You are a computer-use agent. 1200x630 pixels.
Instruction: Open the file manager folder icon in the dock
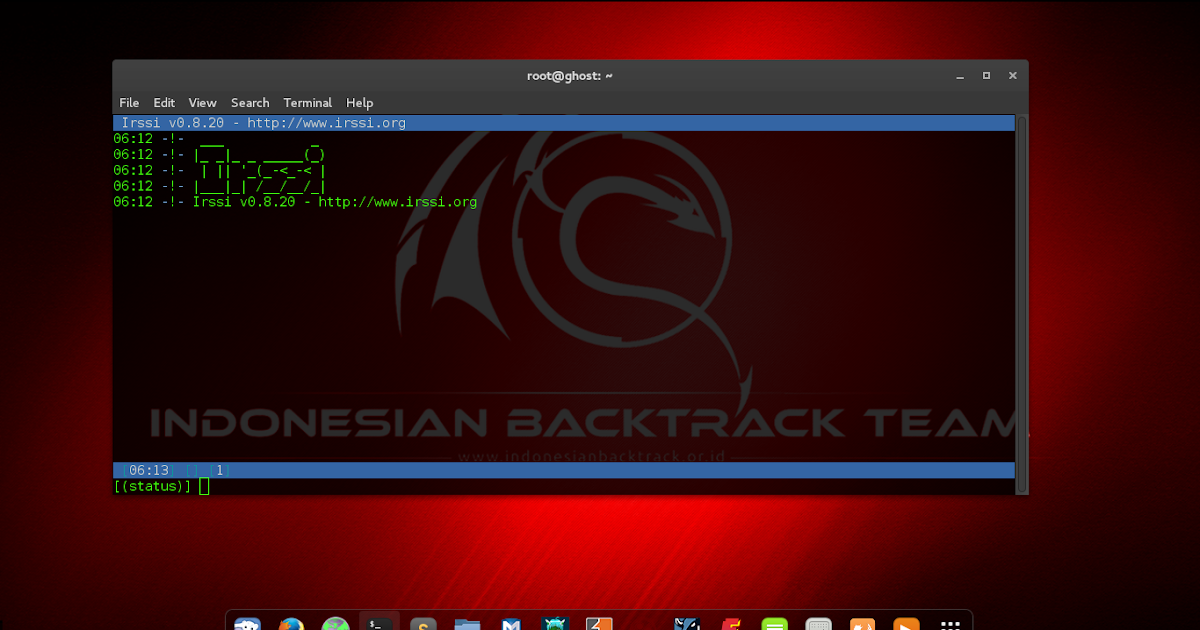tap(467, 624)
